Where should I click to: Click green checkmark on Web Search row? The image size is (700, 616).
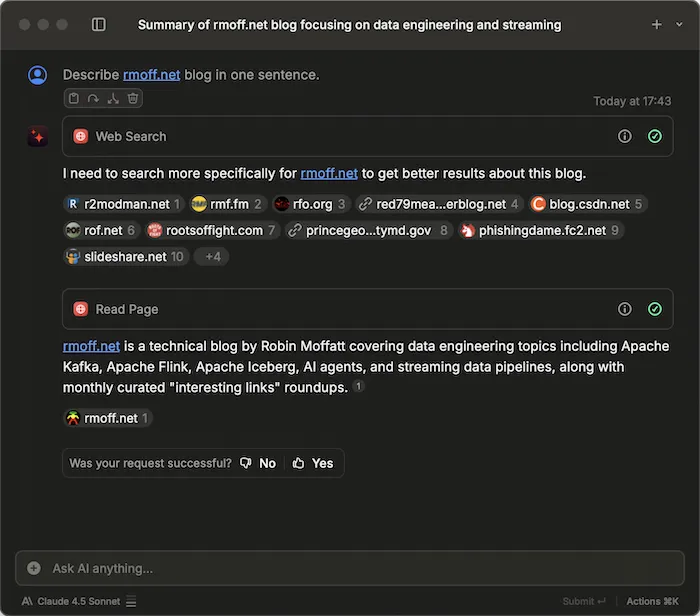click(x=655, y=136)
